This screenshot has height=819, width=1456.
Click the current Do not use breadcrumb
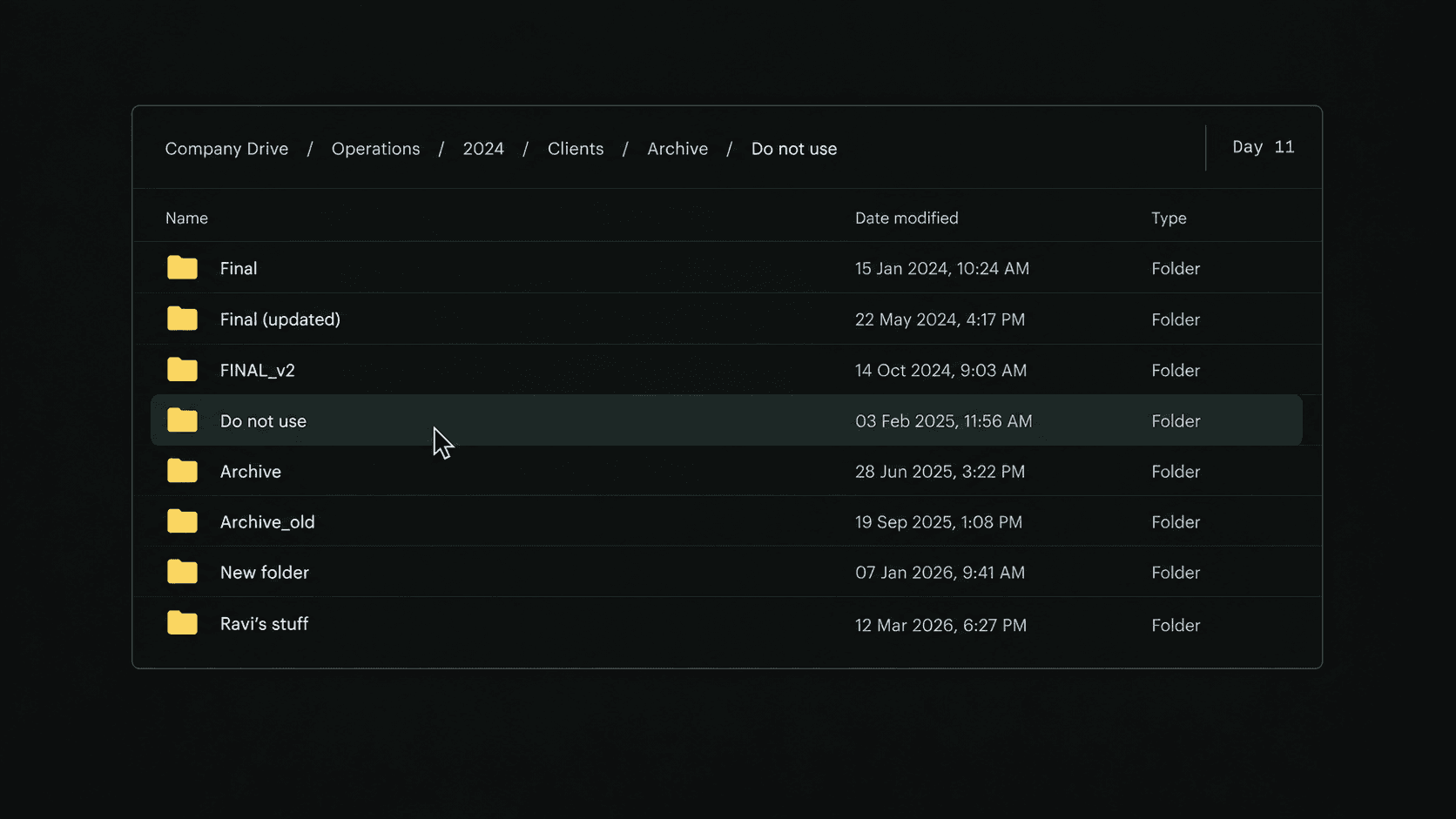pyautogui.click(x=794, y=149)
